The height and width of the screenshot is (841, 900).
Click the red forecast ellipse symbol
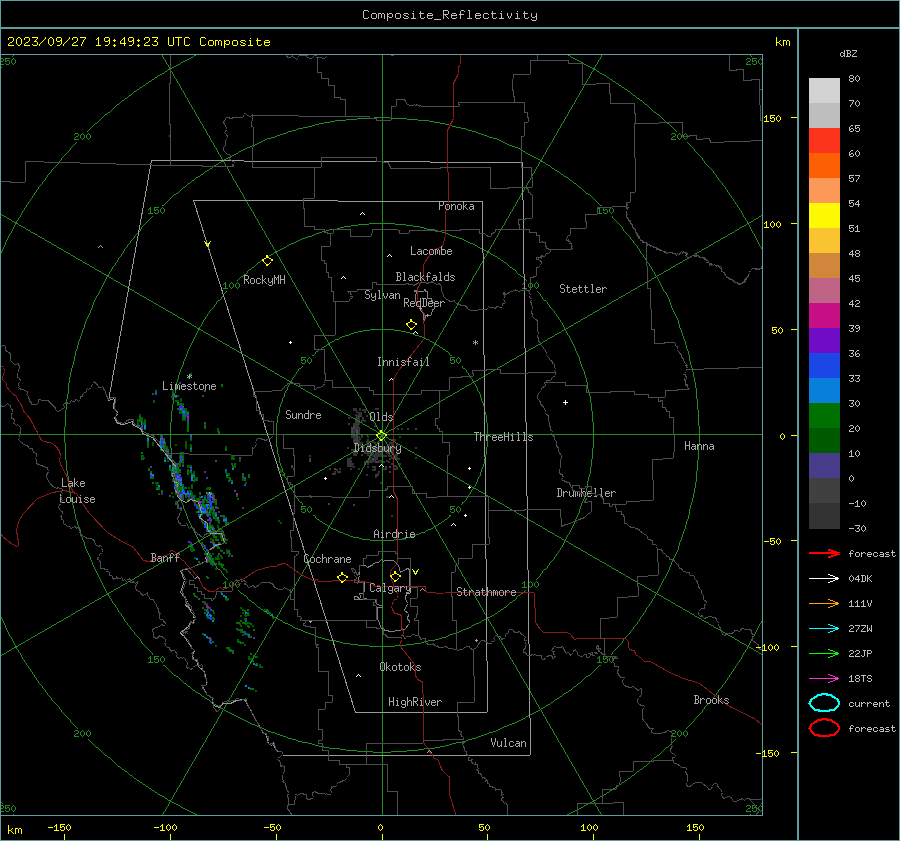pos(824,728)
